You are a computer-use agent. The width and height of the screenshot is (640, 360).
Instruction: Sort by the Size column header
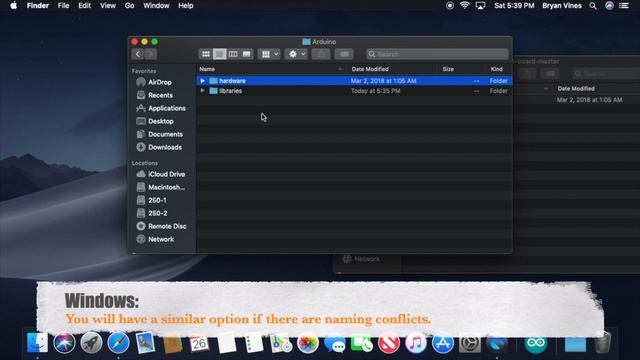pos(448,69)
